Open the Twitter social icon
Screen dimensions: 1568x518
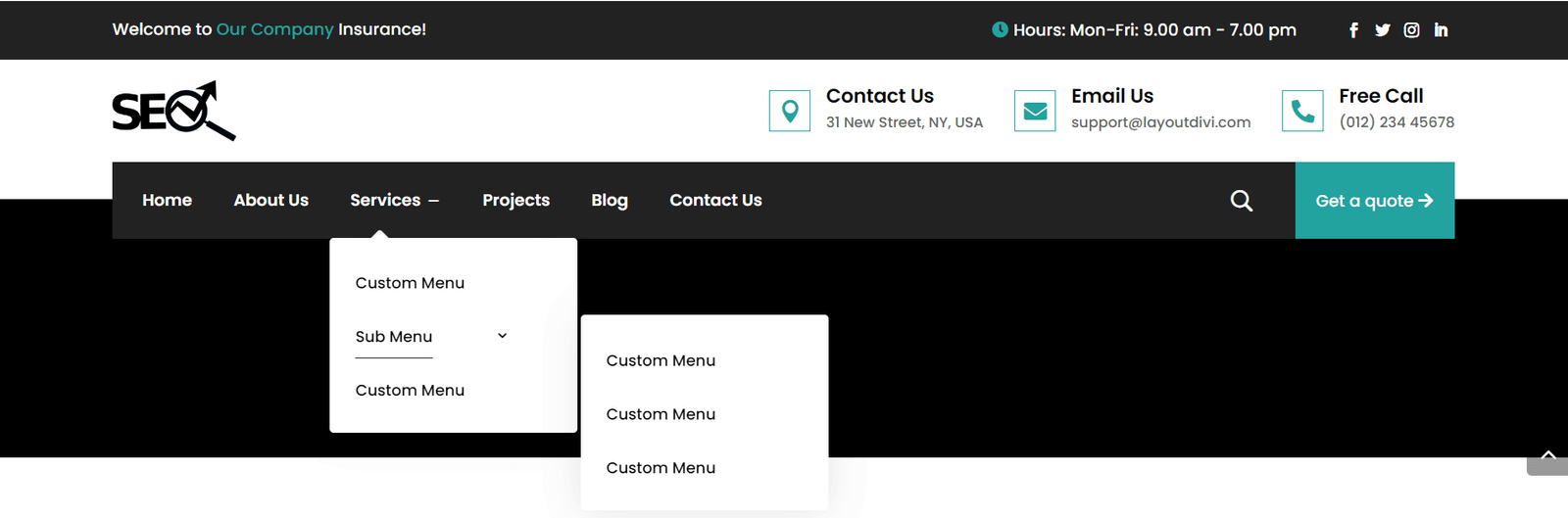click(1382, 30)
